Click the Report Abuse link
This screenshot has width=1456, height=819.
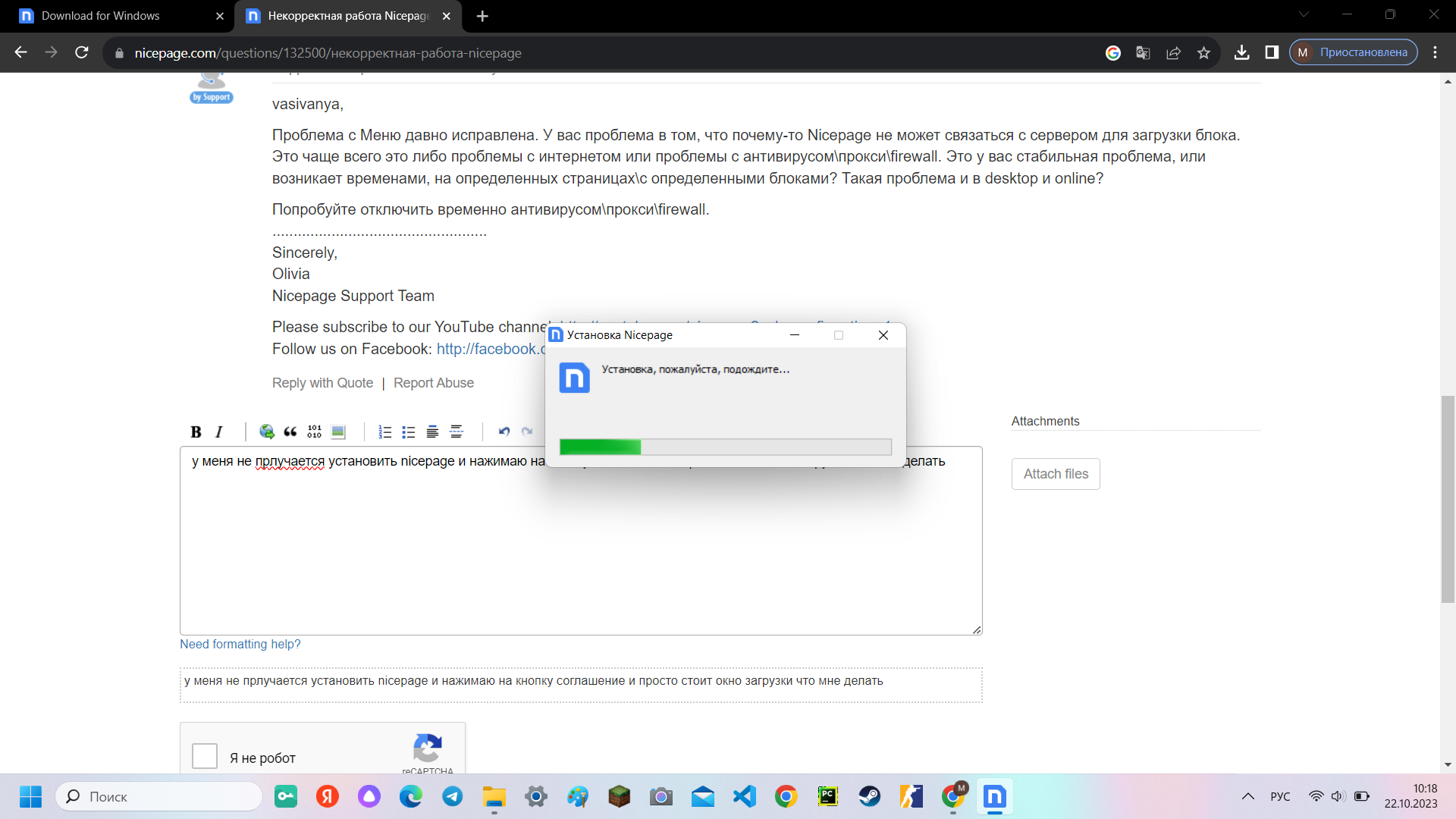click(433, 382)
